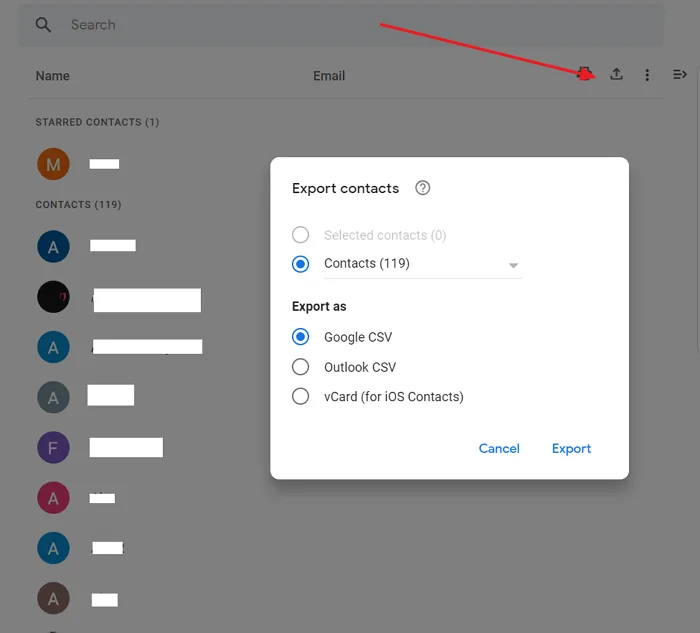Click the Email column header
This screenshot has width=700, height=633.
(x=329, y=76)
